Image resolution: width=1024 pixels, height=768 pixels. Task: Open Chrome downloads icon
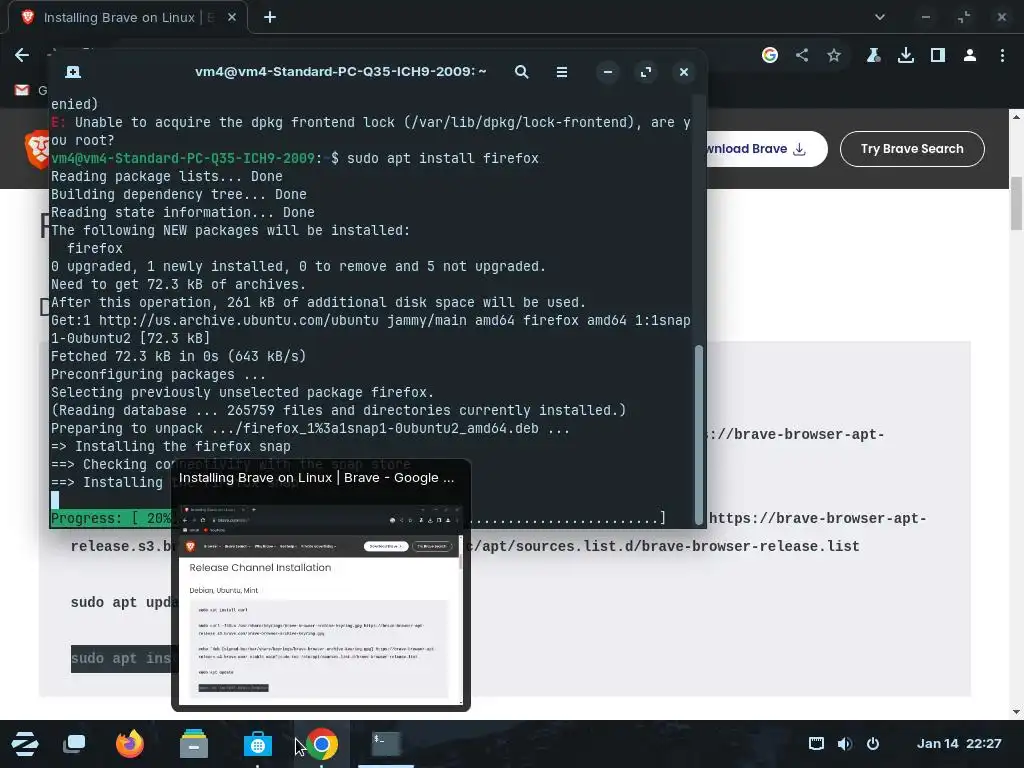[x=906, y=56]
